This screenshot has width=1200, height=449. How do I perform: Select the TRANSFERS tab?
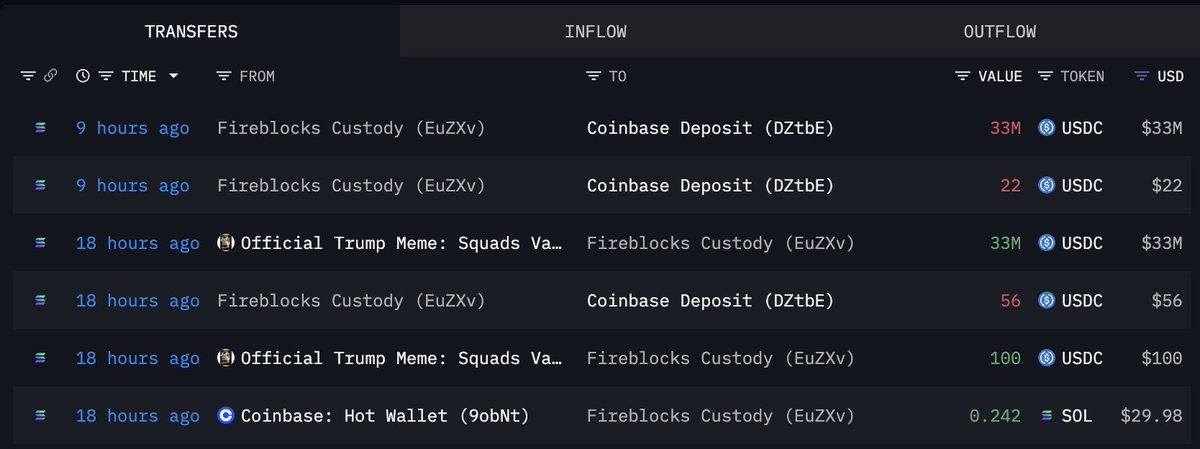(x=191, y=31)
